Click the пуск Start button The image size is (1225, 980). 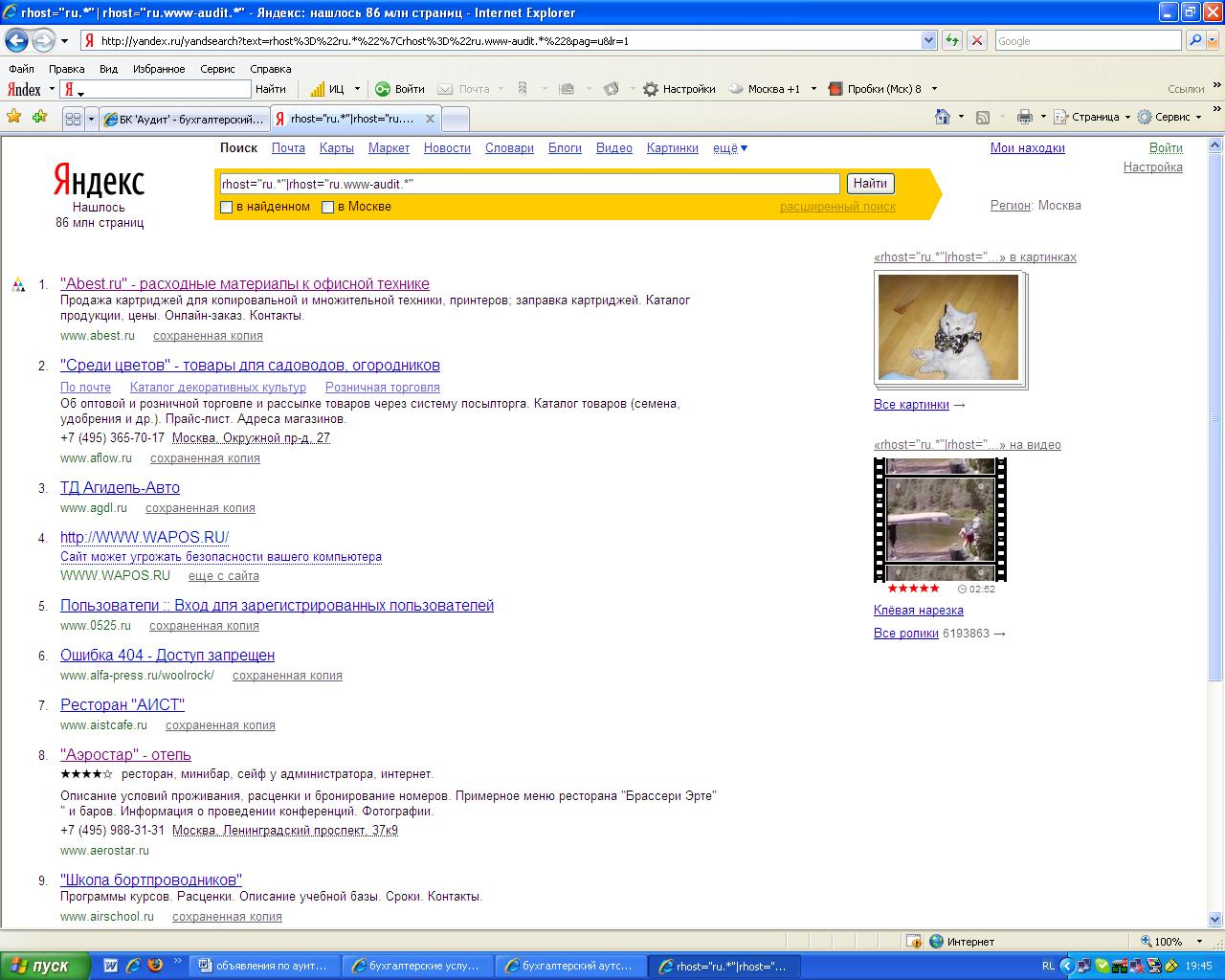coord(45,966)
